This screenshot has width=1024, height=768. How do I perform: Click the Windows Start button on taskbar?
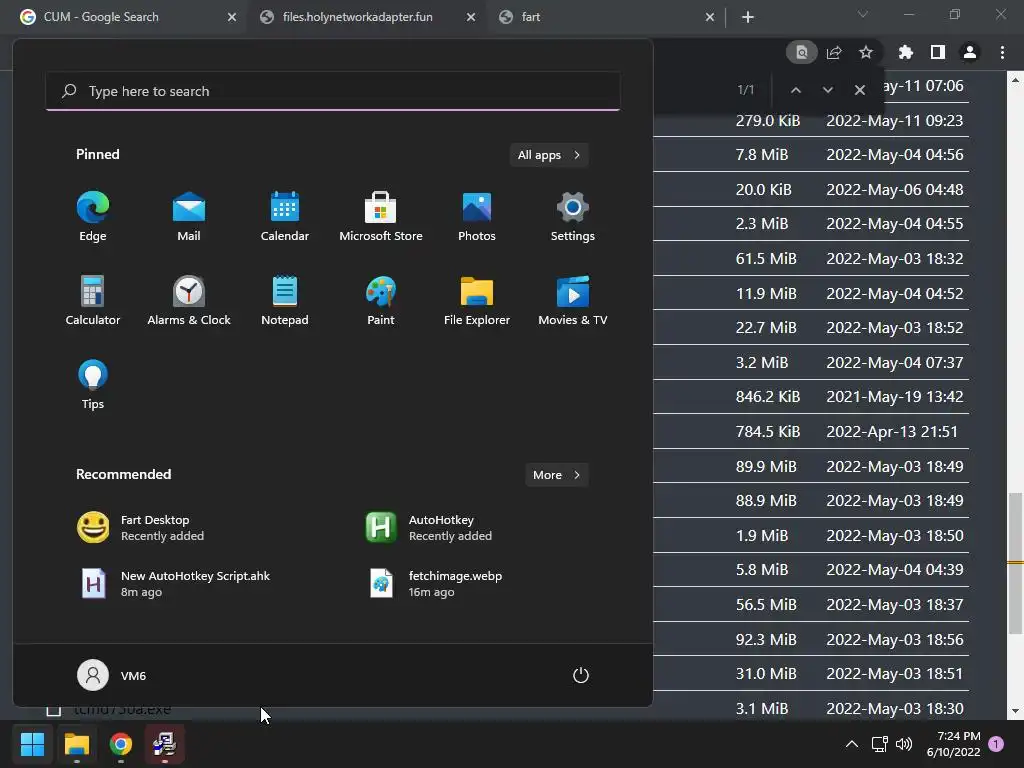[x=32, y=743]
